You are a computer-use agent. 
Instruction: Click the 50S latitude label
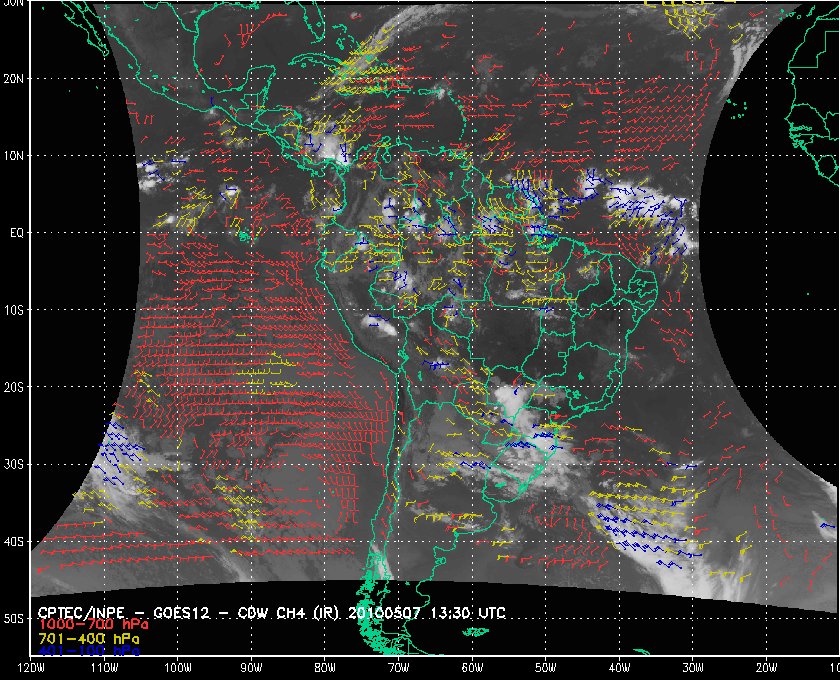pyautogui.click(x=14, y=619)
